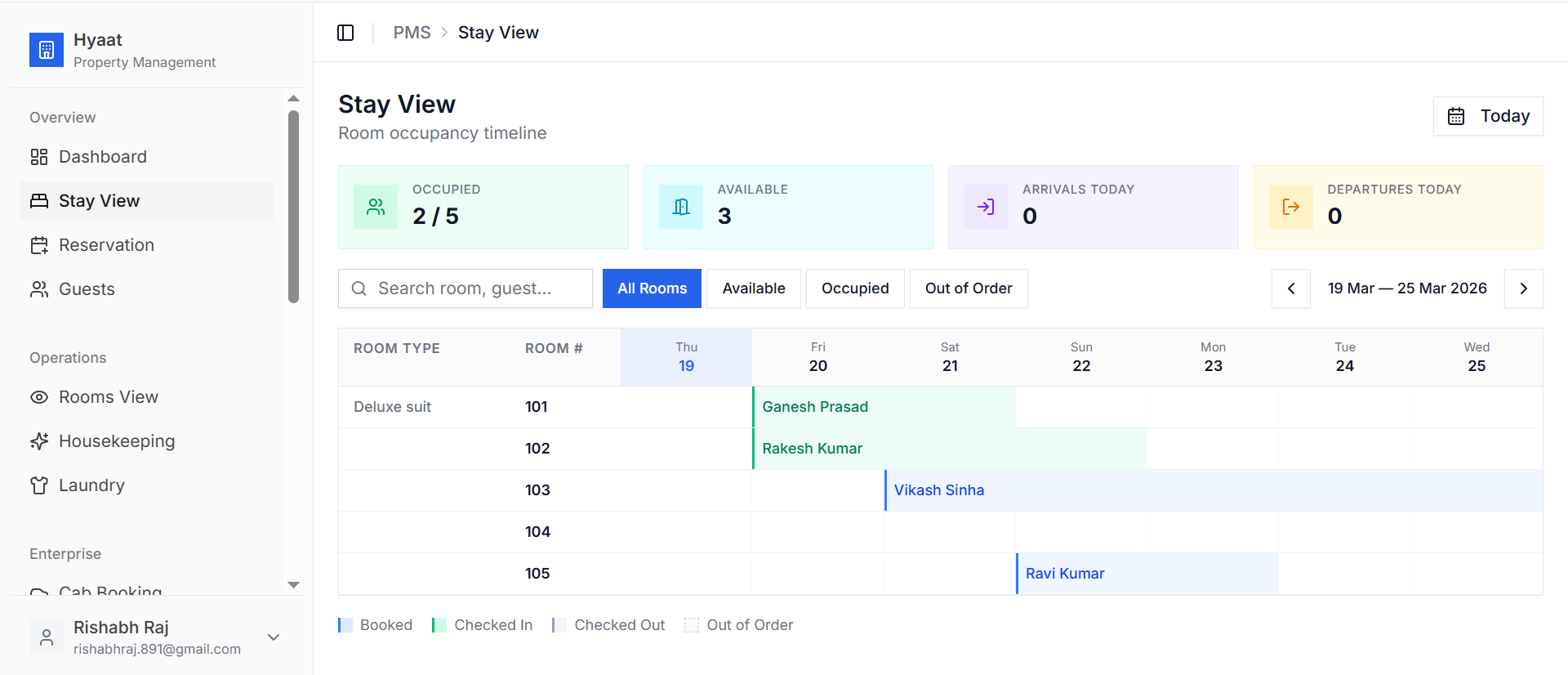1568x675 pixels.
Task: Open Reservation from the sidebar
Action: 147,245
